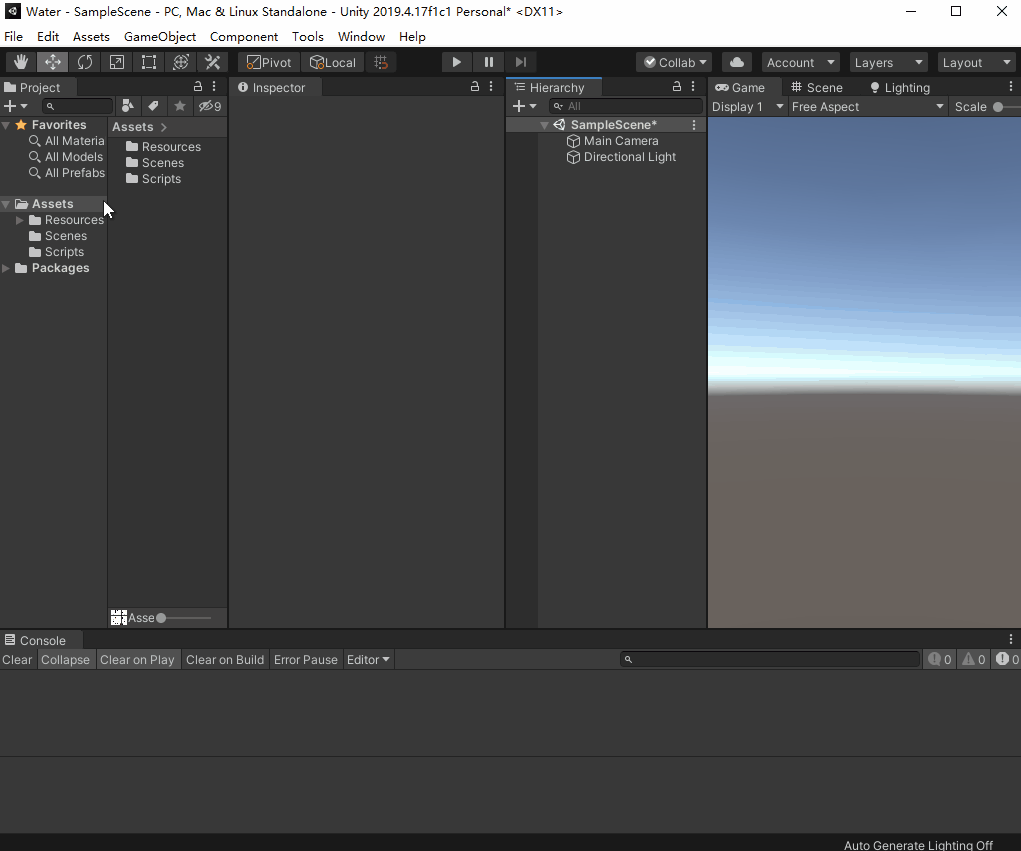The image size is (1021, 851).
Task: Open the Display 1 dropdown
Action: click(747, 106)
